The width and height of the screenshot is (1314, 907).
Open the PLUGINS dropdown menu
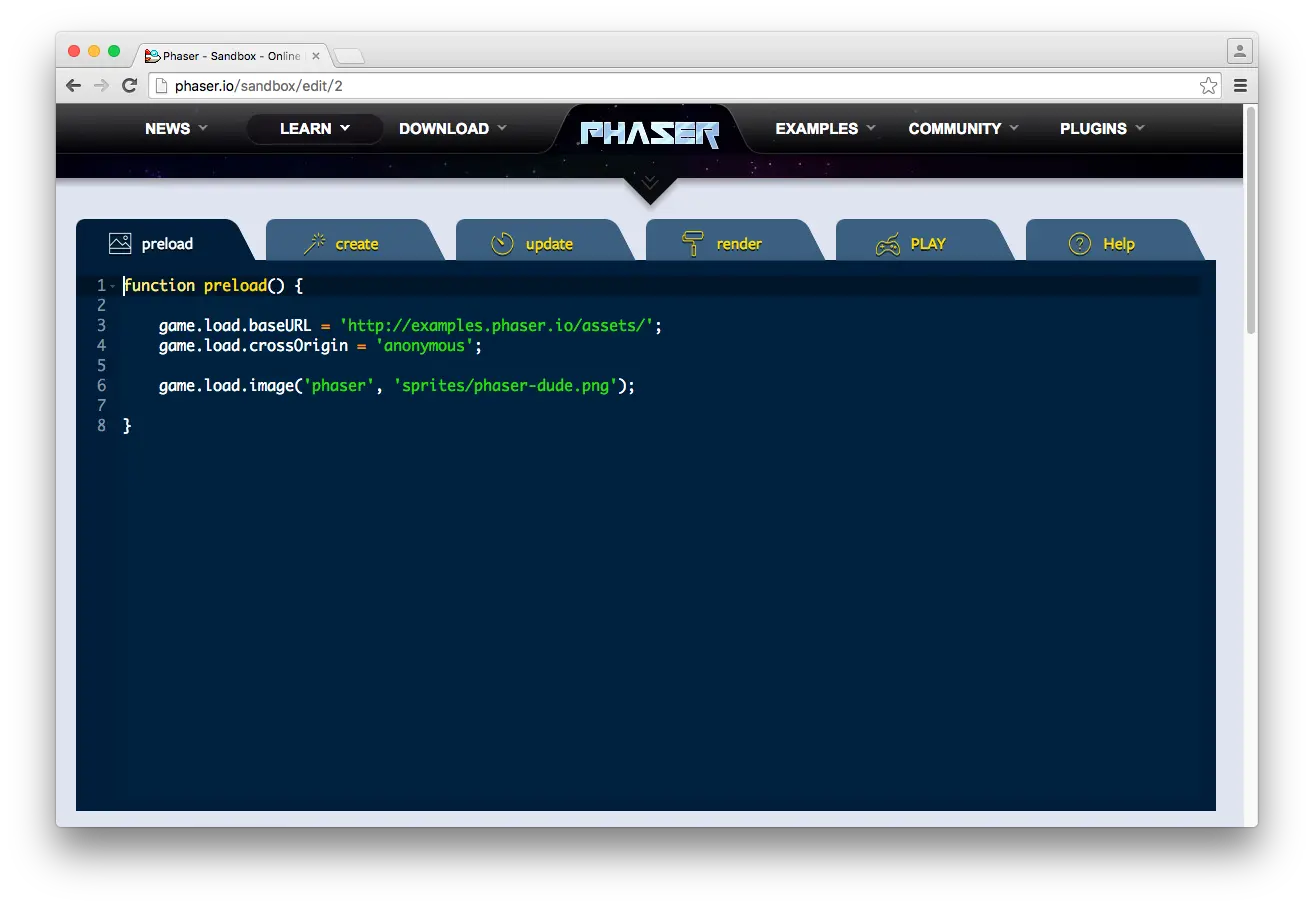pos(1102,128)
